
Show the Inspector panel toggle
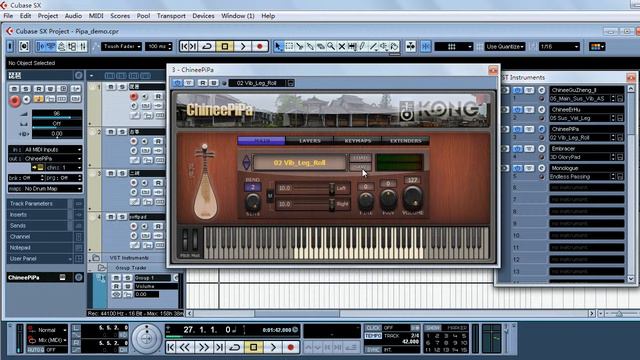(42, 47)
